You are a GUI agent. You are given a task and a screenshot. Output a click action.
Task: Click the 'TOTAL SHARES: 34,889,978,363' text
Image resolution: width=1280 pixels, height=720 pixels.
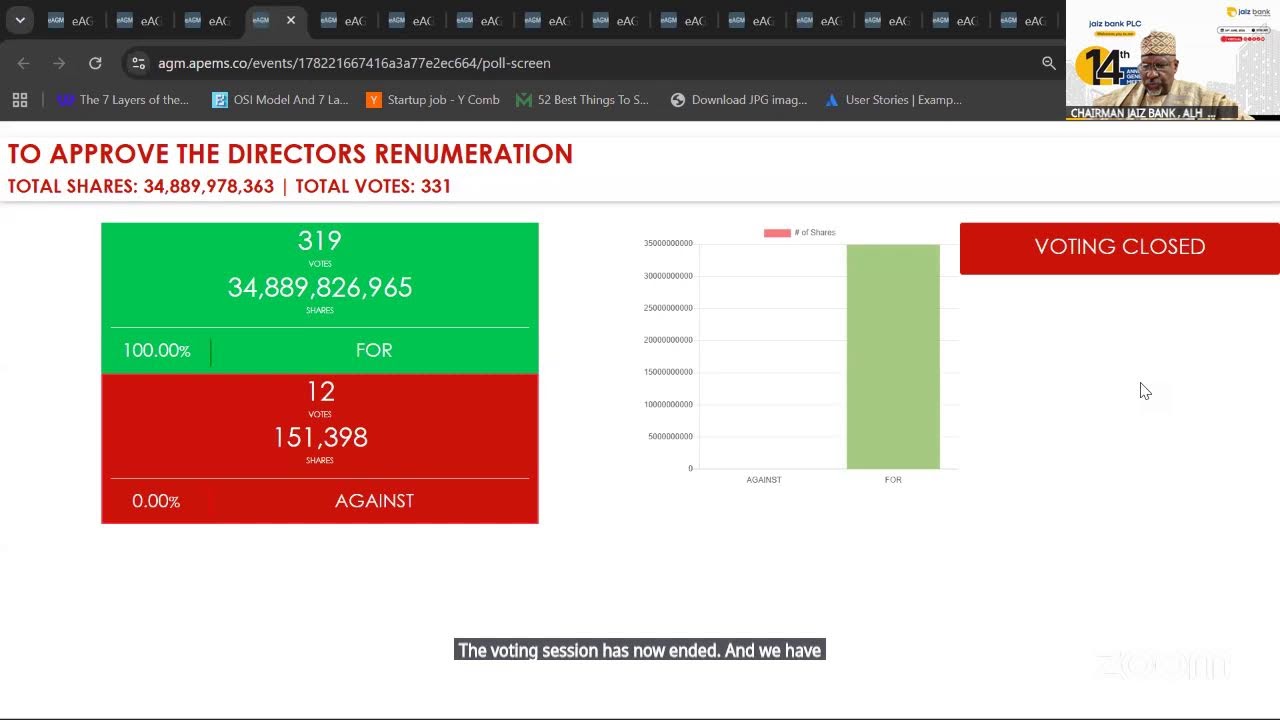141,186
